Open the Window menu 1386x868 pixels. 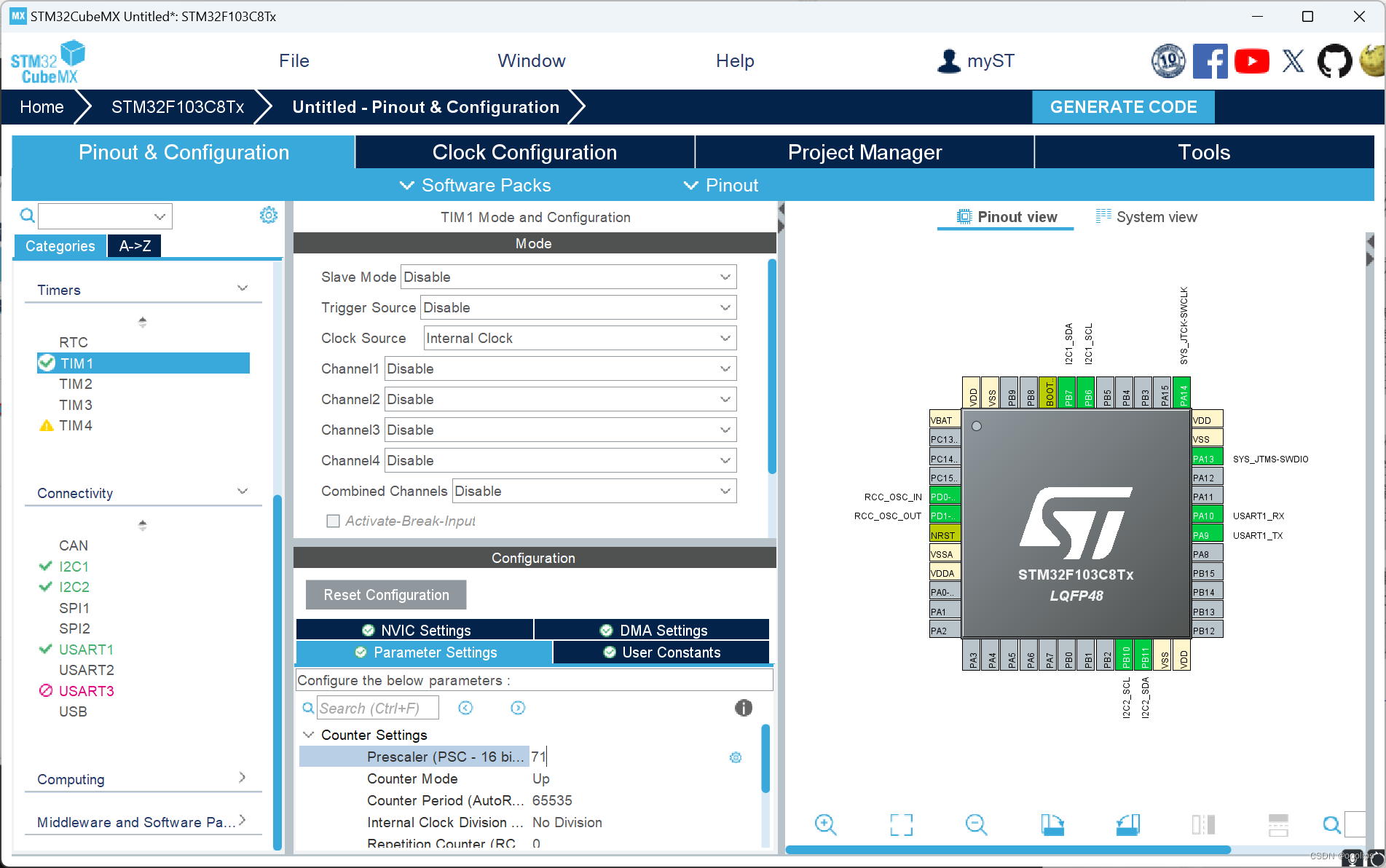point(532,61)
